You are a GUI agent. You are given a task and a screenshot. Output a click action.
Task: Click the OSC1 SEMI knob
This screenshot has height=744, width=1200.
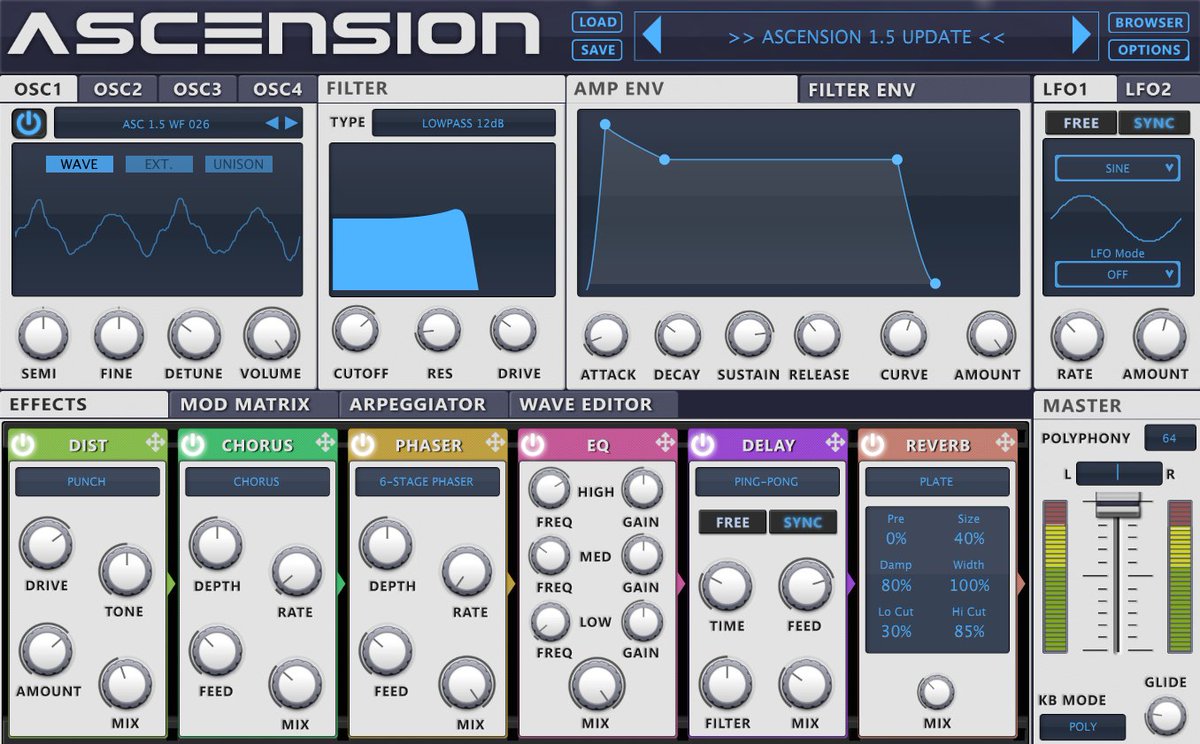(x=43, y=335)
